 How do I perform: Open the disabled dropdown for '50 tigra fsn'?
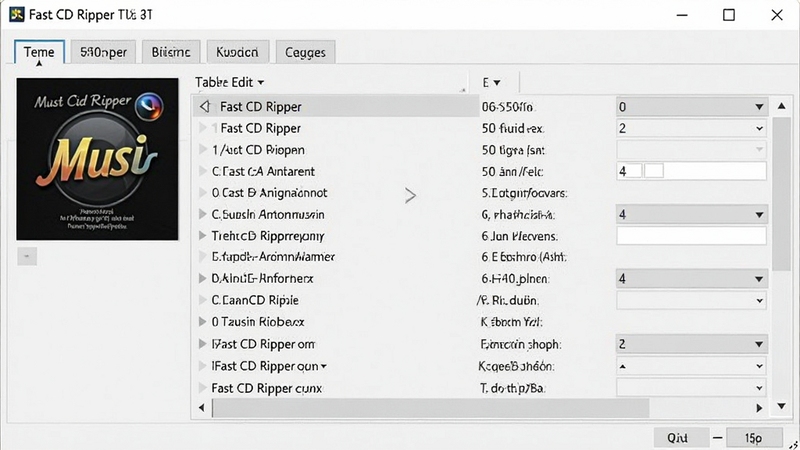(x=691, y=149)
